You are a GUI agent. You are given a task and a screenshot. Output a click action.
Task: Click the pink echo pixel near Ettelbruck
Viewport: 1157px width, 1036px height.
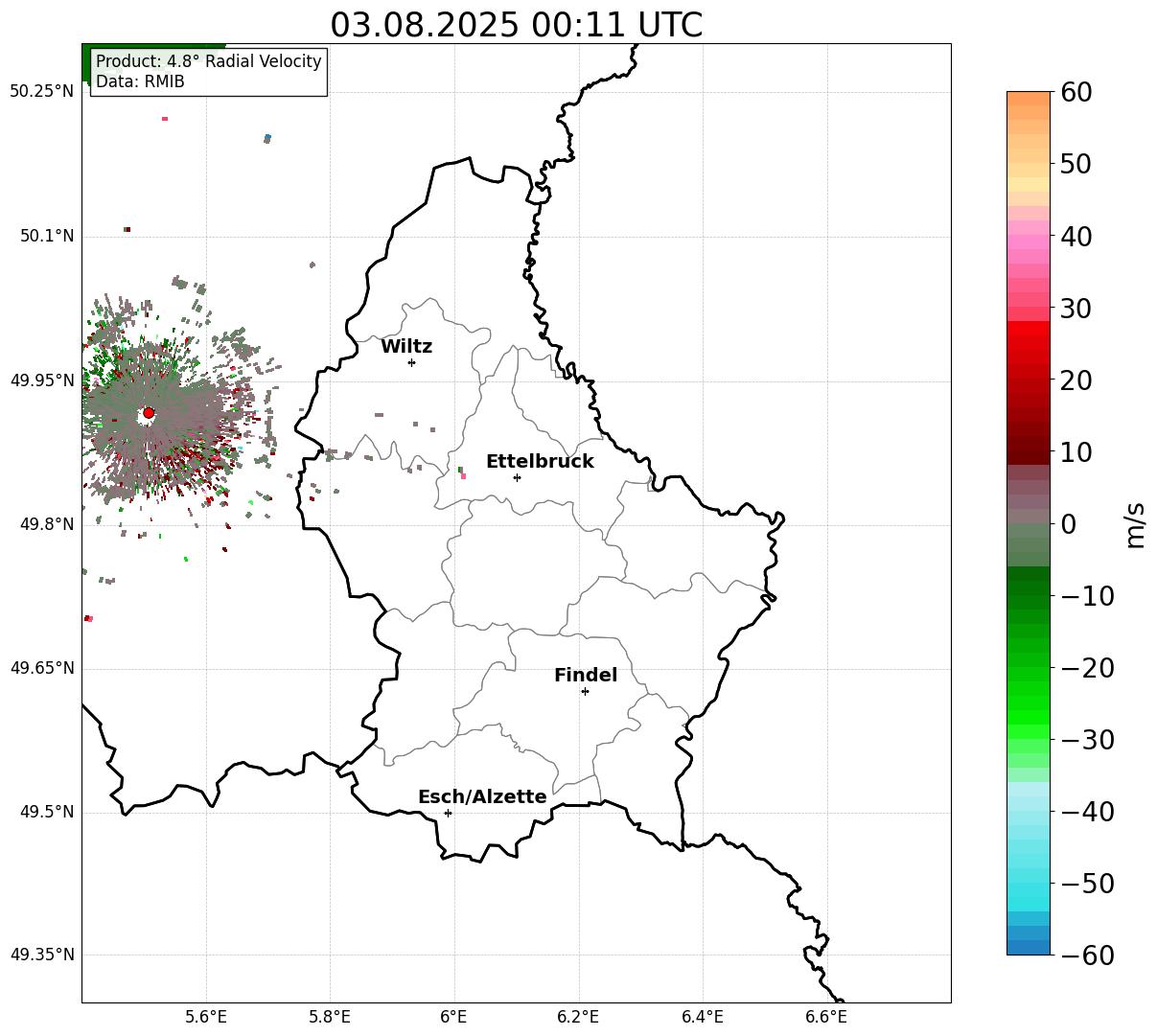click(463, 475)
